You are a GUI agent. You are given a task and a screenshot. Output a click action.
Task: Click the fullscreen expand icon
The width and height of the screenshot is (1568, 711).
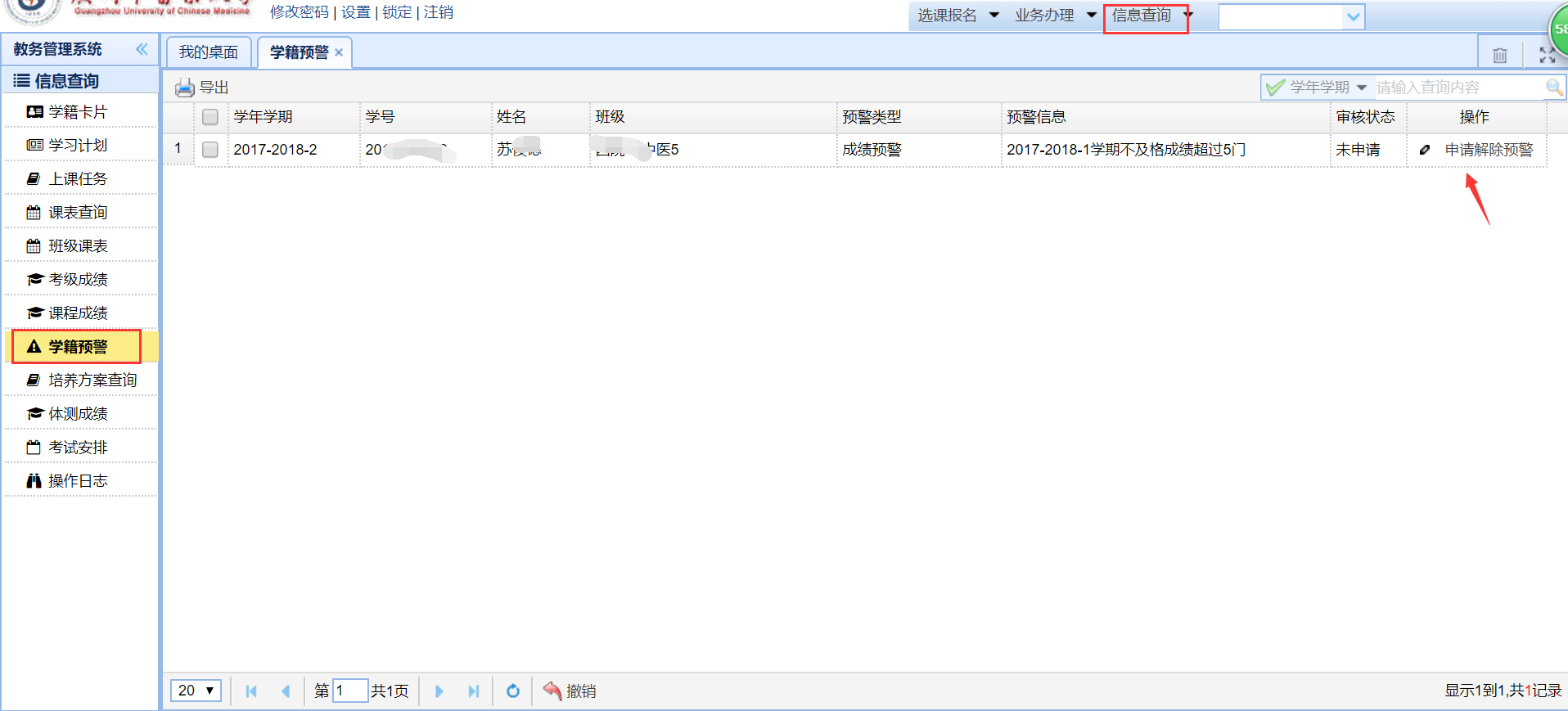(1547, 55)
